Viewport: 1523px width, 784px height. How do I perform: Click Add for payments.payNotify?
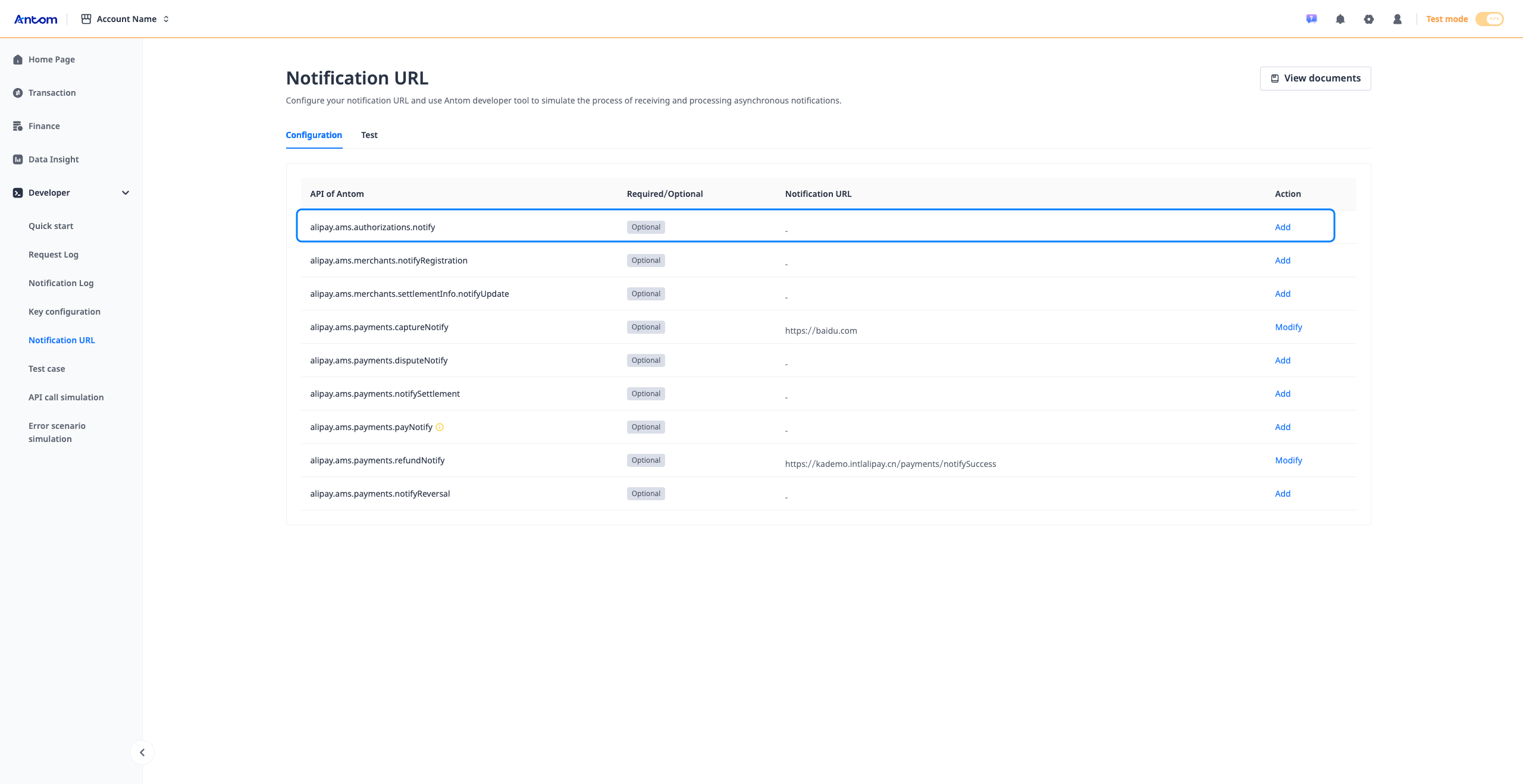tap(1283, 427)
